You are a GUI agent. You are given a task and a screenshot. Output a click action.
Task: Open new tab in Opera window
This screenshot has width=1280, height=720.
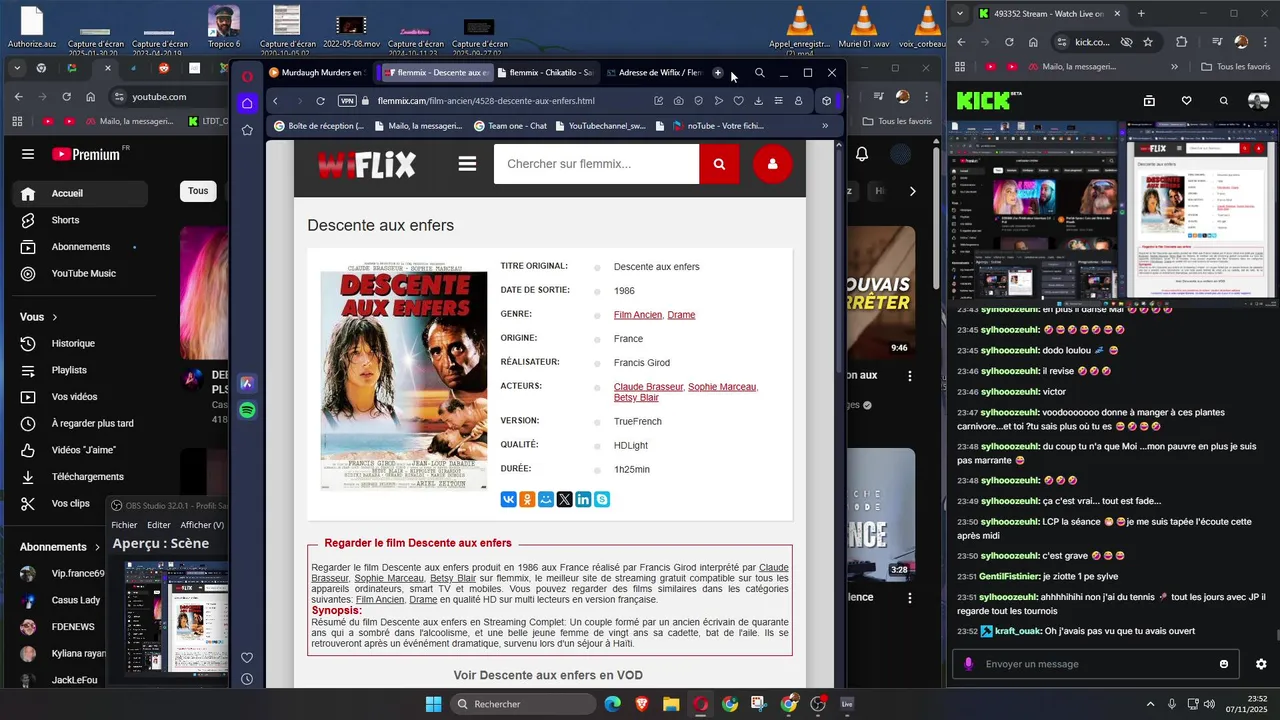(x=717, y=73)
